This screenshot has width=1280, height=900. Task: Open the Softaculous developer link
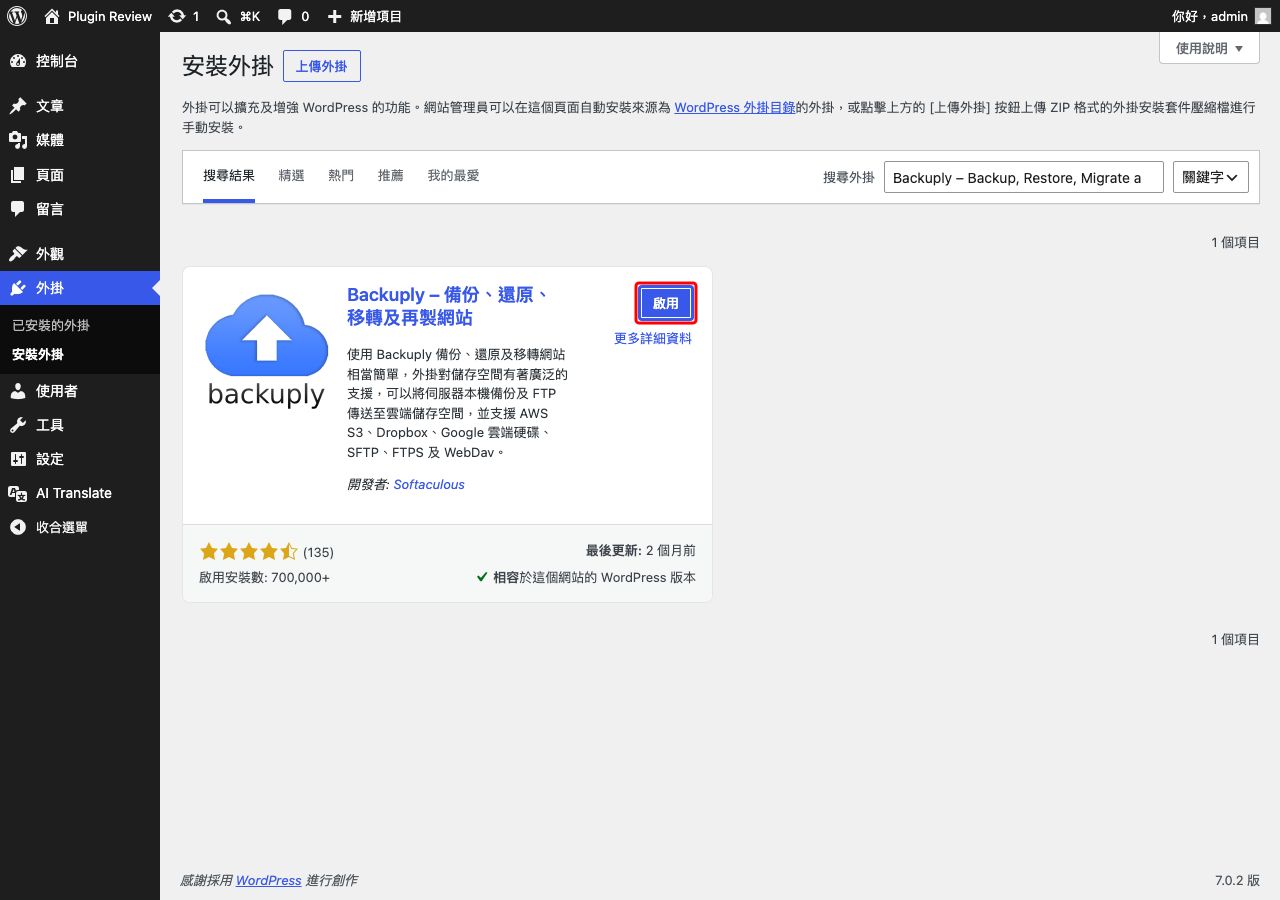[x=429, y=485]
